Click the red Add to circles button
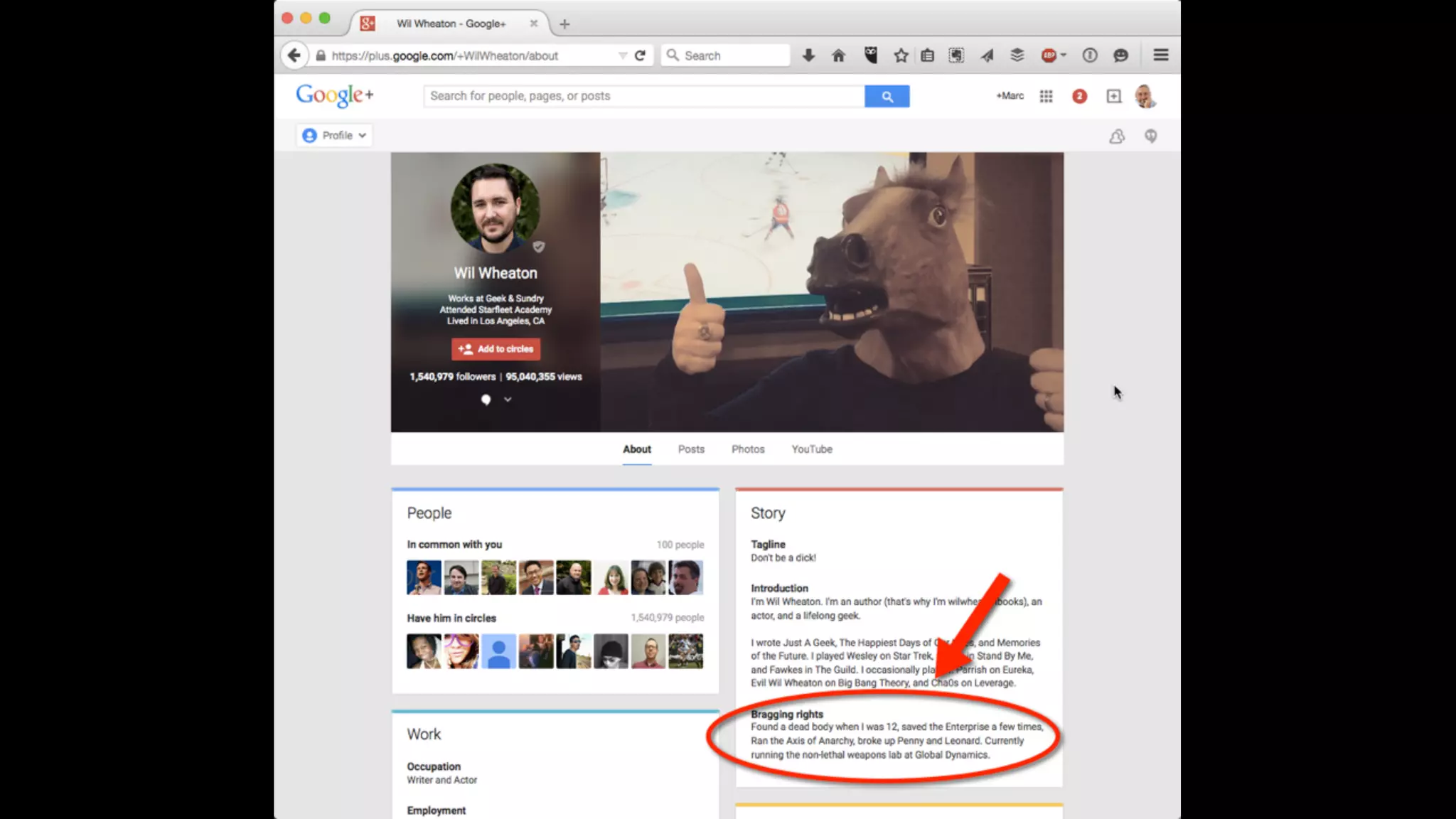The image size is (1456, 819). [496, 349]
